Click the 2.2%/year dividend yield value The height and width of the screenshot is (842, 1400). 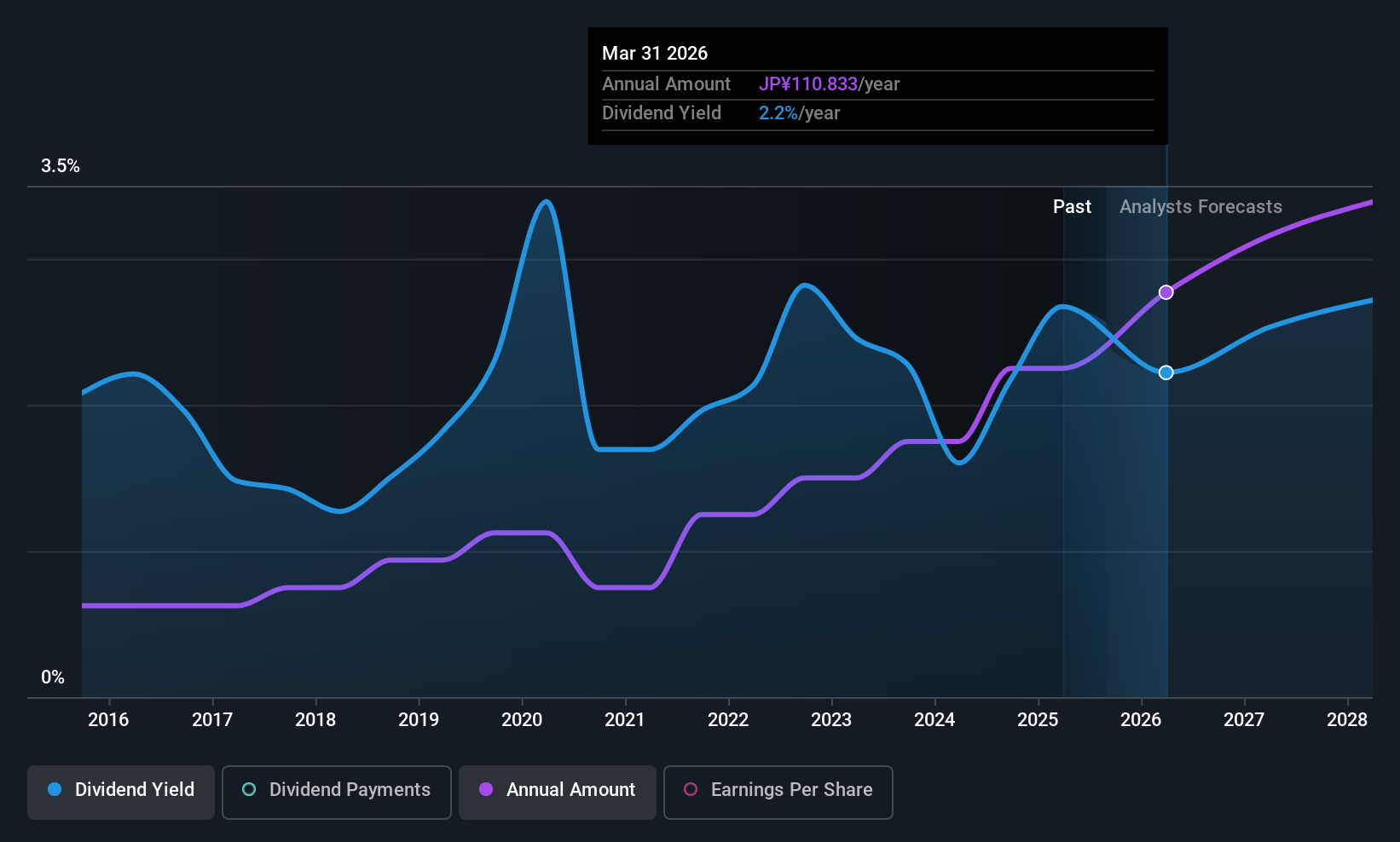pos(800,113)
